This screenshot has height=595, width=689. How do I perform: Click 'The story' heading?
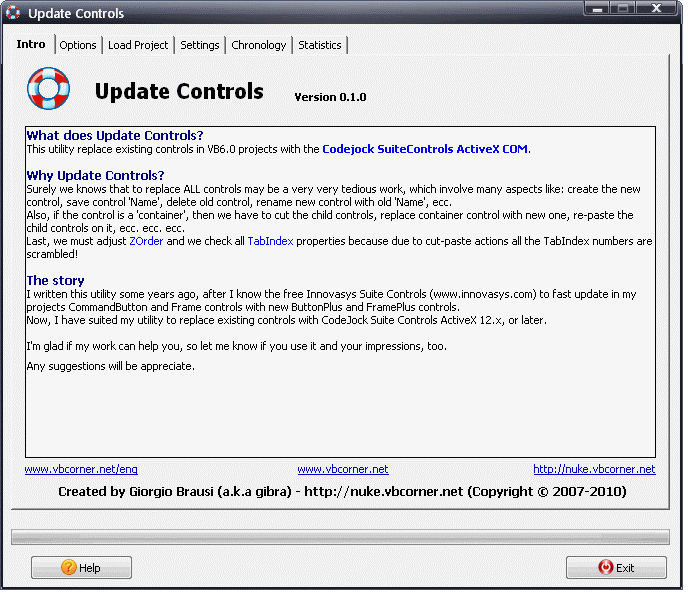[55, 280]
